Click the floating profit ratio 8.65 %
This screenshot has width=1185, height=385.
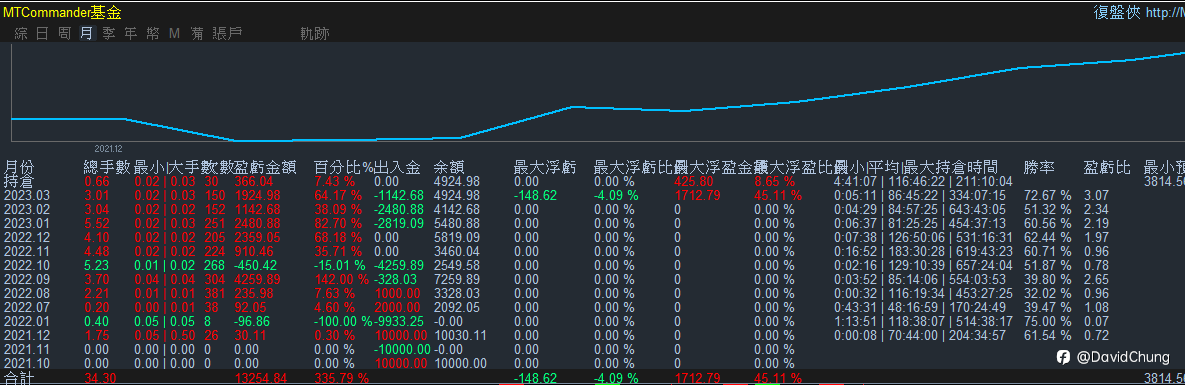(x=775, y=182)
